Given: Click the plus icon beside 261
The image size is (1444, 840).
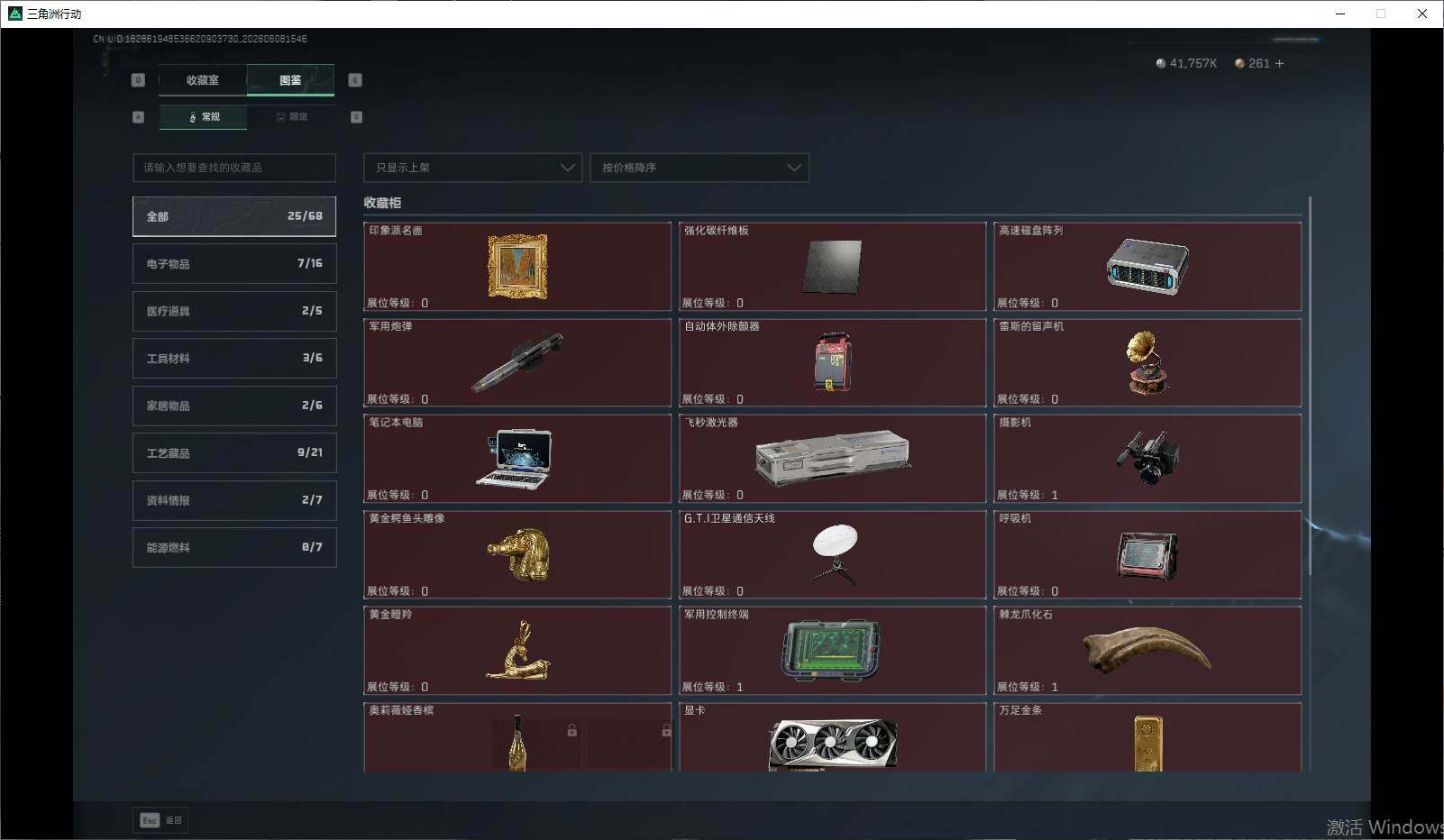Looking at the screenshot, I should [x=1279, y=63].
